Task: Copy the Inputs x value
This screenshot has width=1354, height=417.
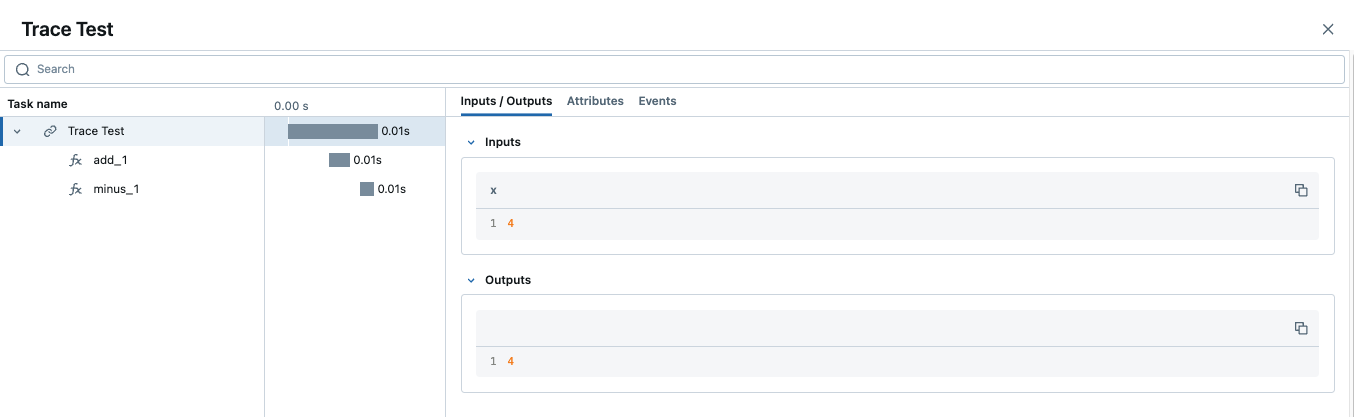Action: (x=1301, y=190)
